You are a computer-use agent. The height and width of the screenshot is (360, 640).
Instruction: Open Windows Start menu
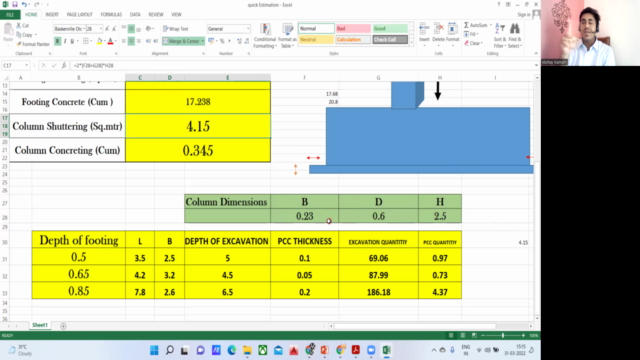[x=154, y=350]
